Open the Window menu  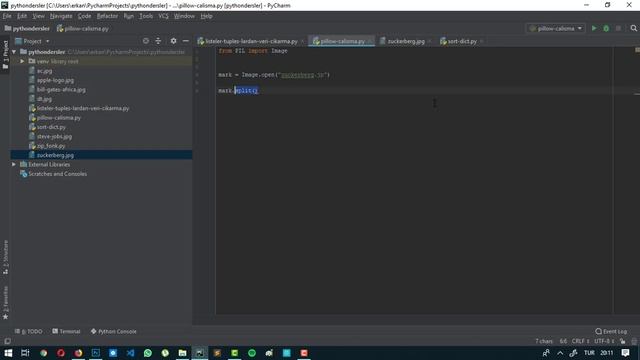pyautogui.click(x=184, y=16)
